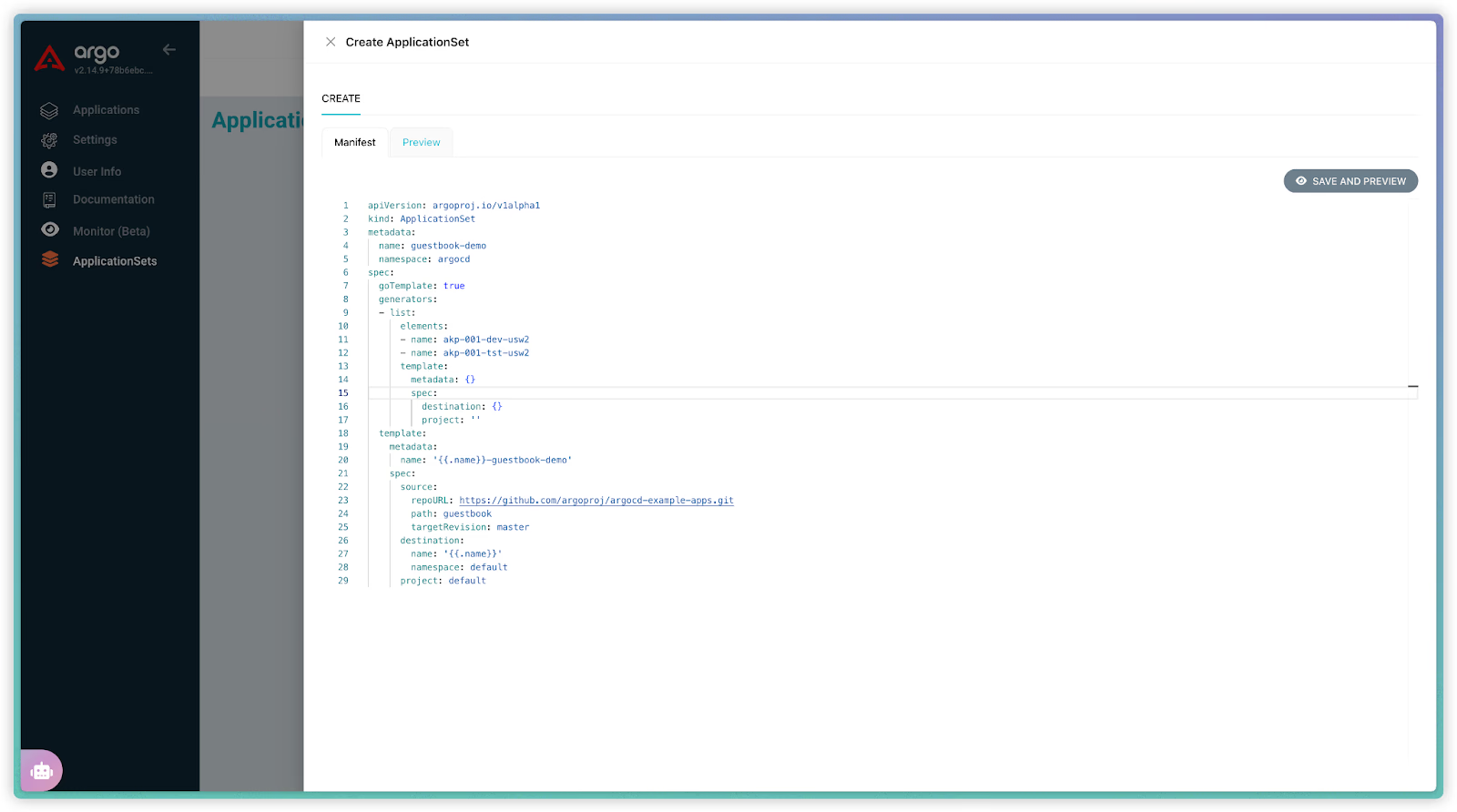Switch to the Preview tab

[x=422, y=142]
